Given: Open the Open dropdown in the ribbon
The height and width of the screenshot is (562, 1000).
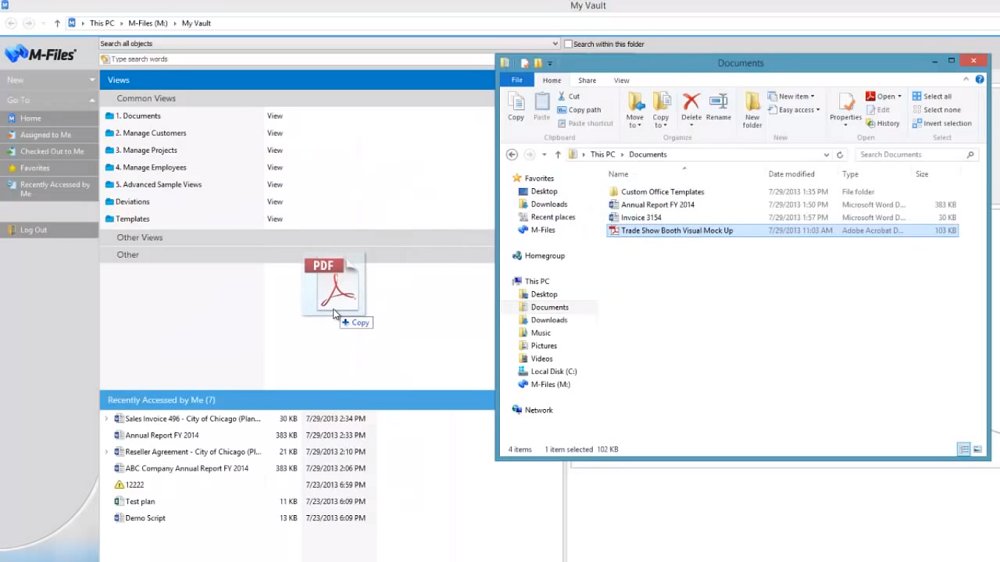Looking at the screenshot, I should point(883,96).
